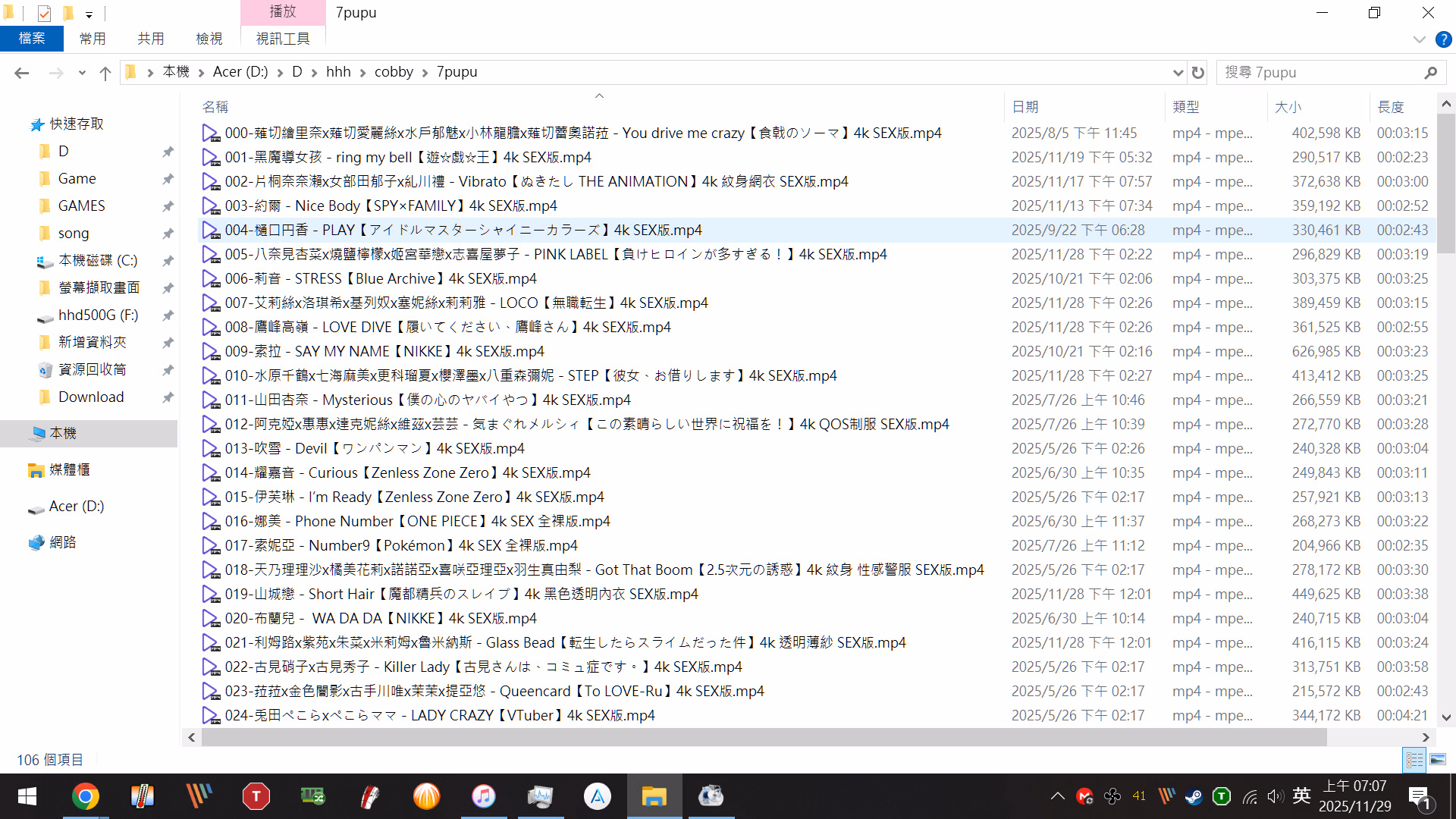The height and width of the screenshot is (819, 1456).
Task: Open the 檔案 menu tab
Action: pyautogui.click(x=31, y=39)
